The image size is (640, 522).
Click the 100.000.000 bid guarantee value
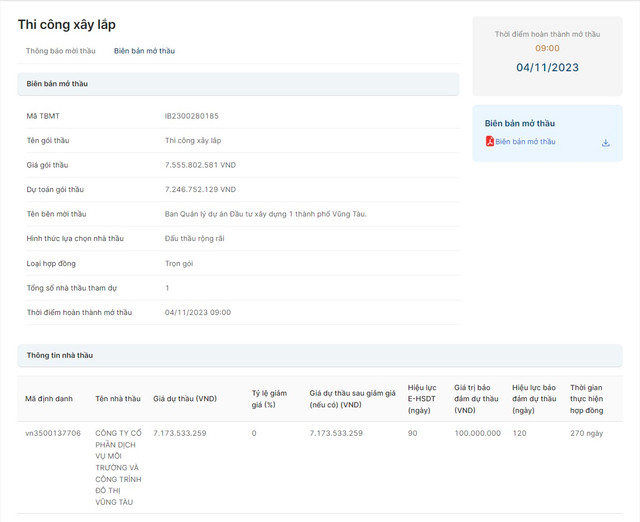pyautogui.click(x=477, y=433)
